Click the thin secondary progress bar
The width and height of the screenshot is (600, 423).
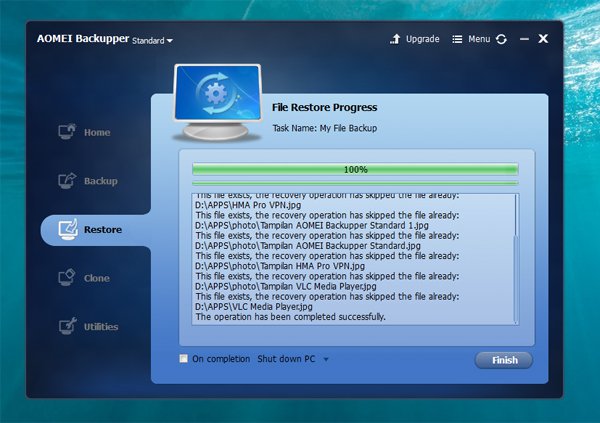355,183
